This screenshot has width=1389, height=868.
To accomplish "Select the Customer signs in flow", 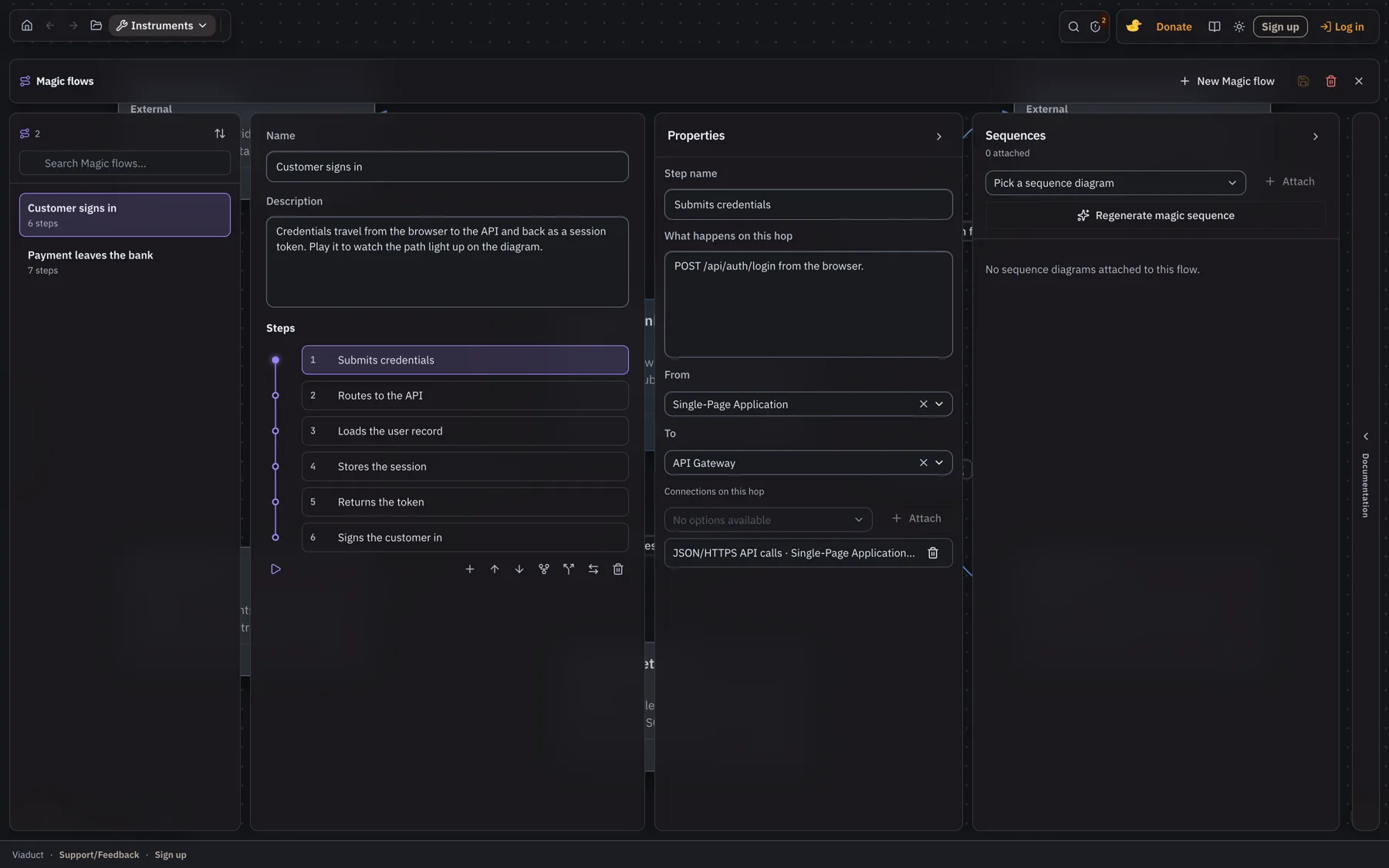I will point(125,214).
